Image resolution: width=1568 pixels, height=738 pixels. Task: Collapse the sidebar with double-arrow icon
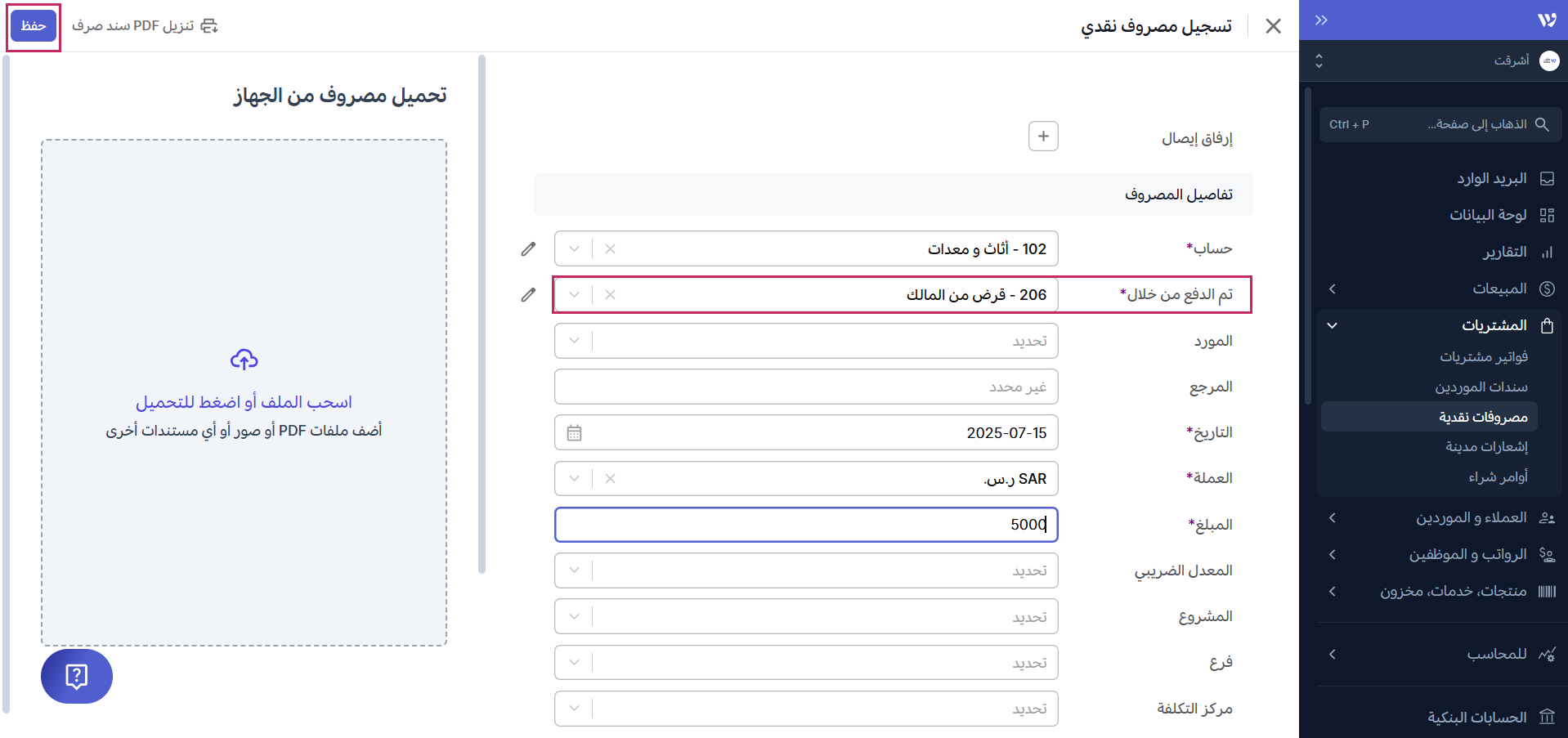(x=1321, y=20)
